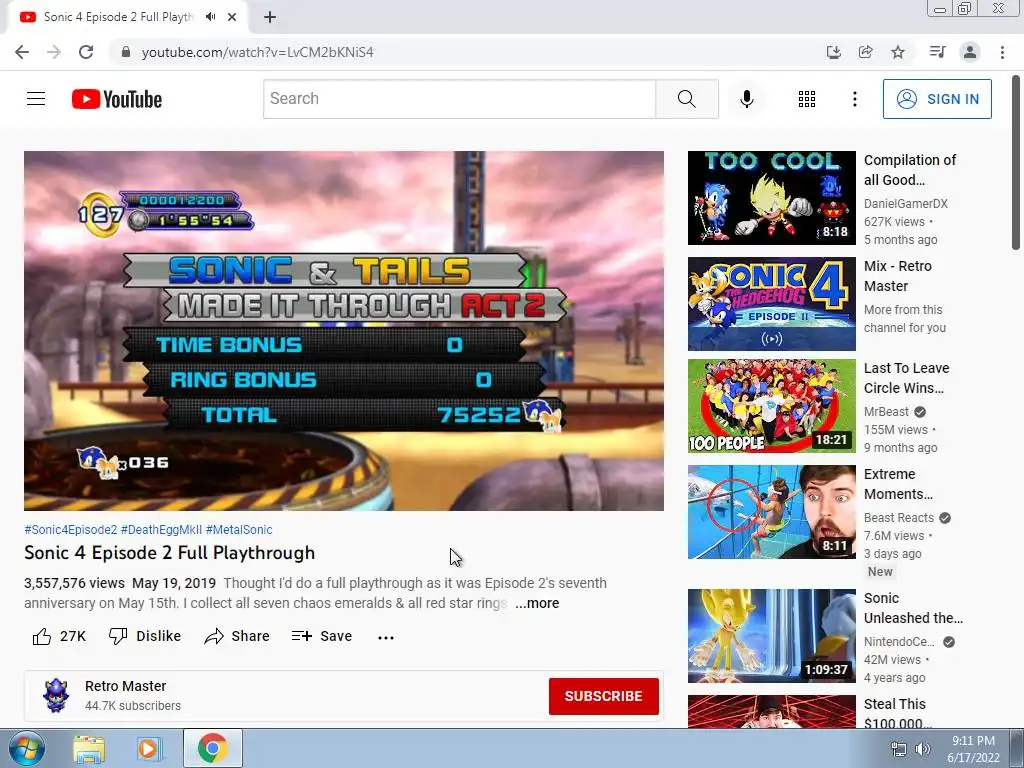Open the #DeathEggMkII hashtag
The width and height of the screenshot is (1024, 768).
[161, 530]
